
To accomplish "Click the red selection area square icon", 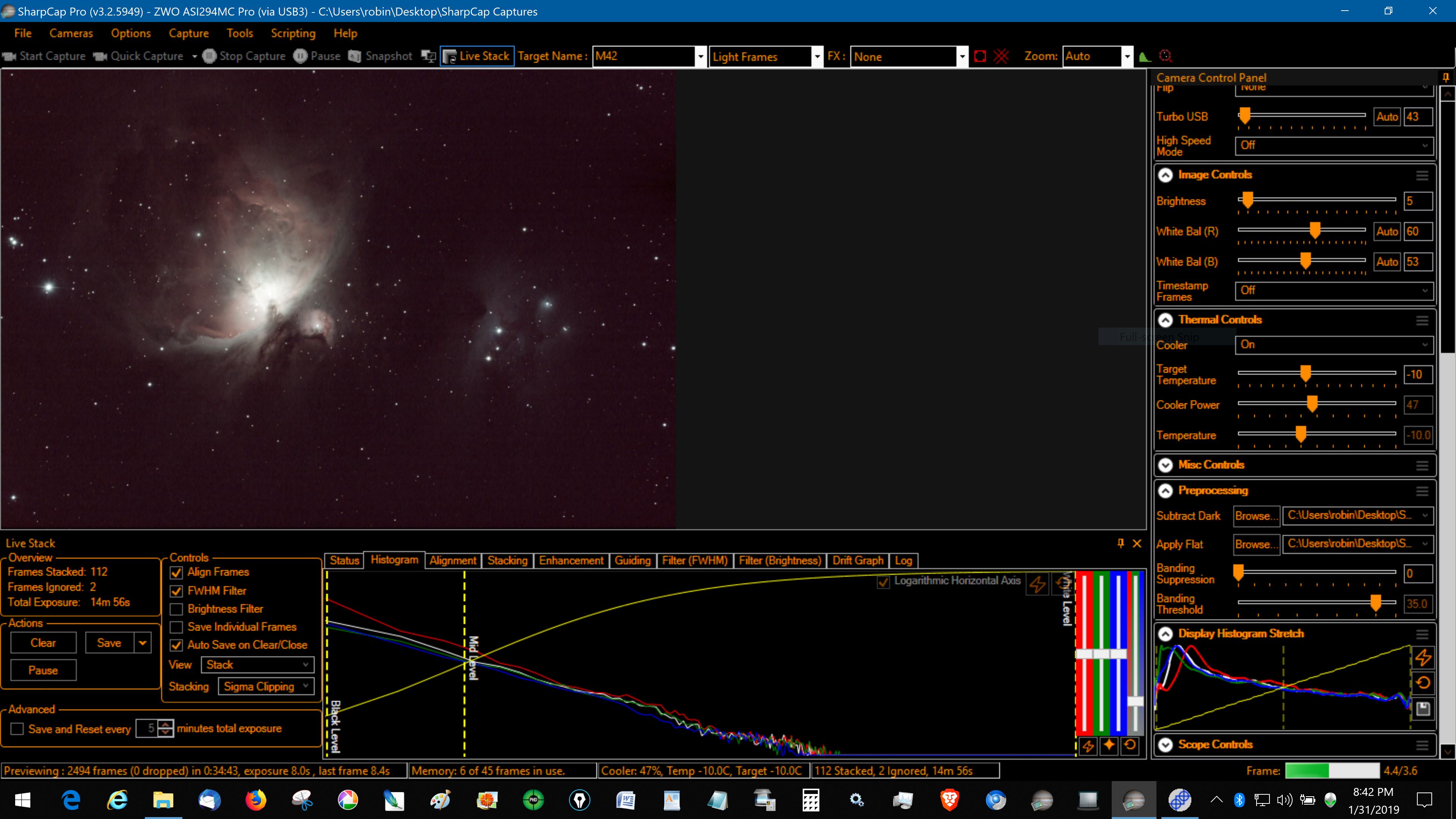I will [980, 56].
